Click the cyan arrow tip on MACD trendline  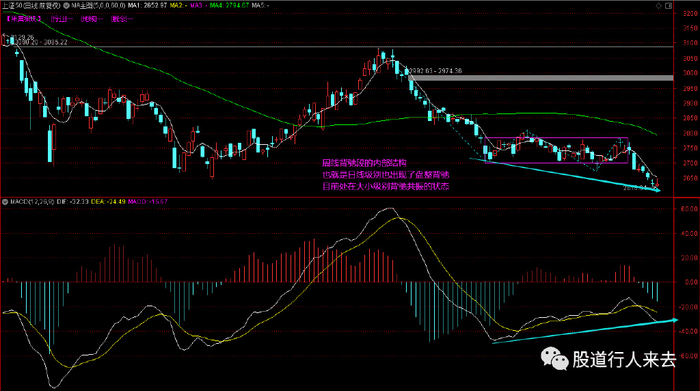click(675, 320)
